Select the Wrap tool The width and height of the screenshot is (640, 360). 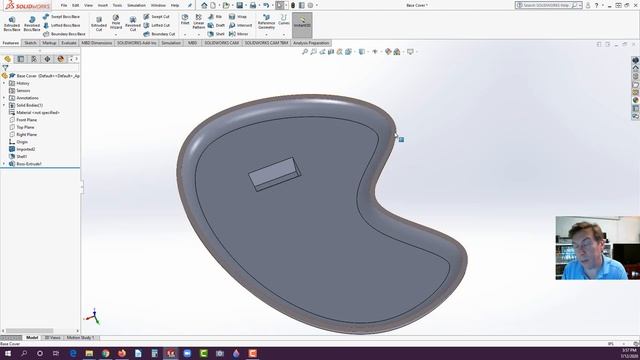tap(238, 17)
